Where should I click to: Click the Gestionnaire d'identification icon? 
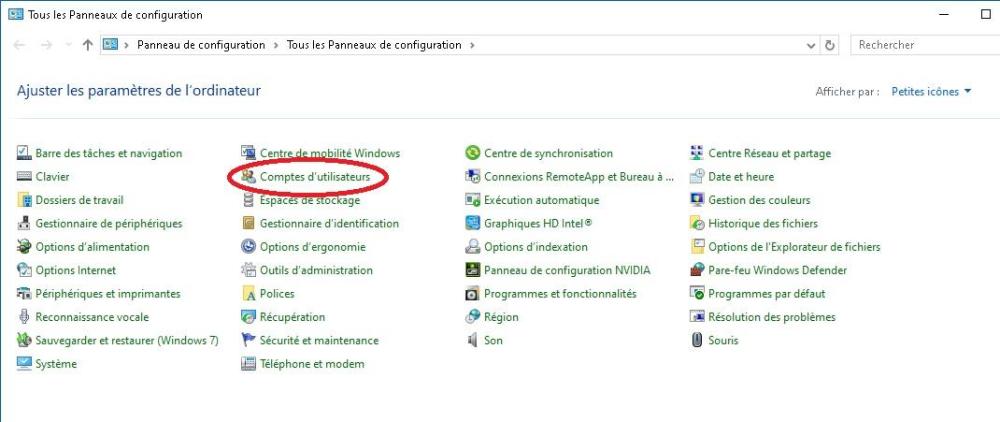coord(248,224)
